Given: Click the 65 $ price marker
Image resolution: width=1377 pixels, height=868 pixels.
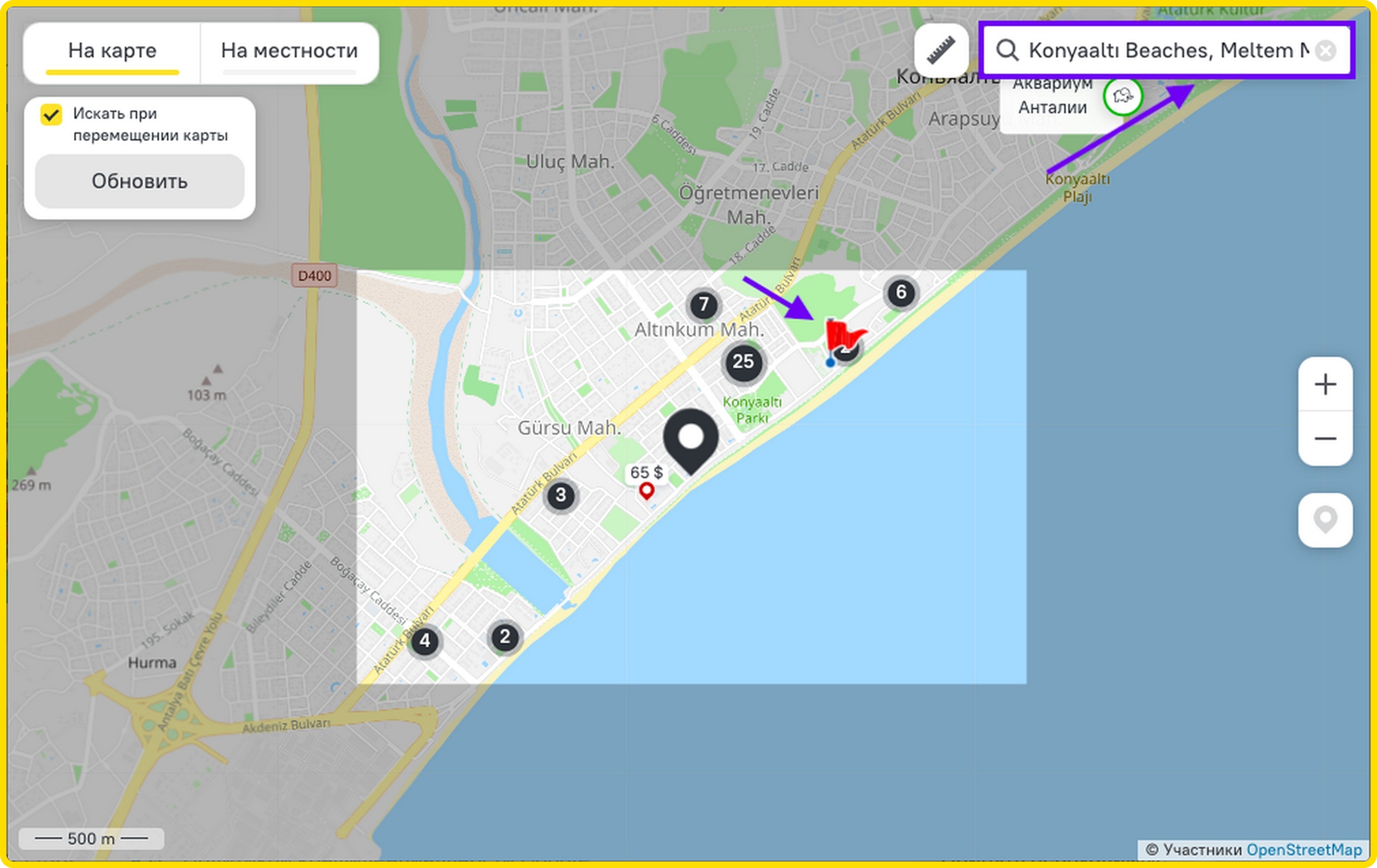Looking at the screenshot, I should click(x=646, y=473).
